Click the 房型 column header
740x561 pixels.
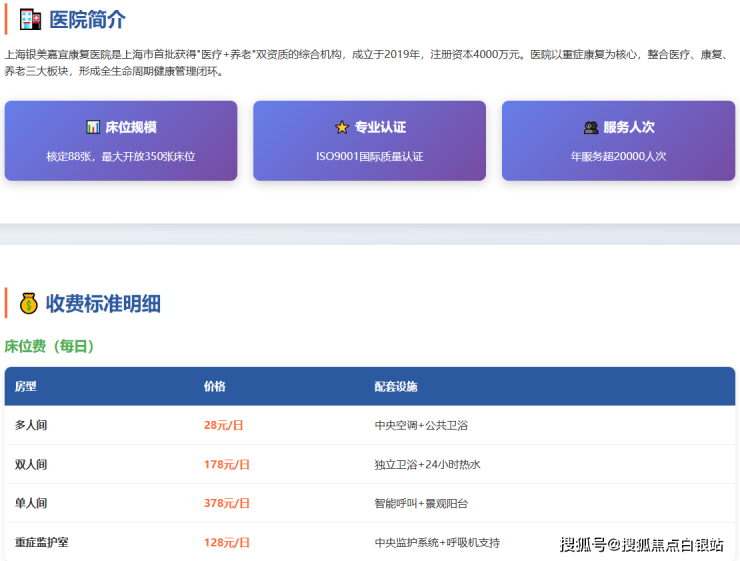(25, 386)
